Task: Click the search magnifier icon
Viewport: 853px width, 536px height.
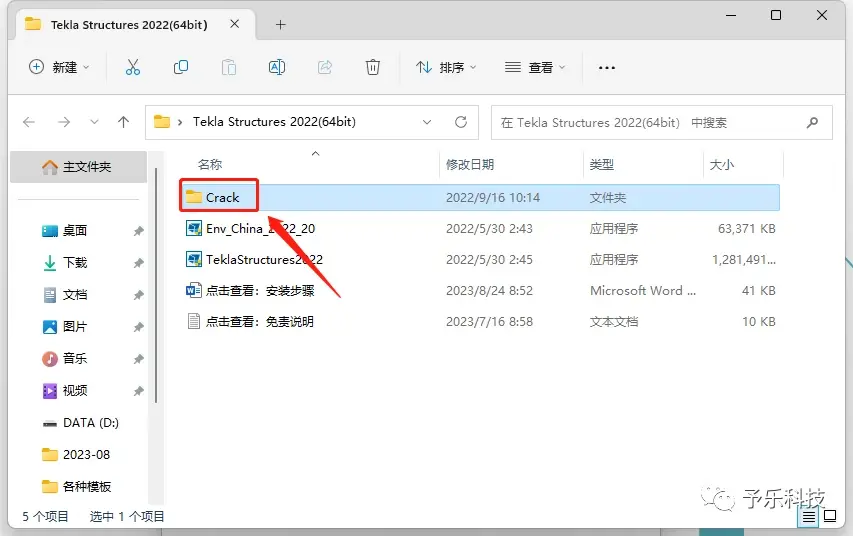Action: [812, 122]
